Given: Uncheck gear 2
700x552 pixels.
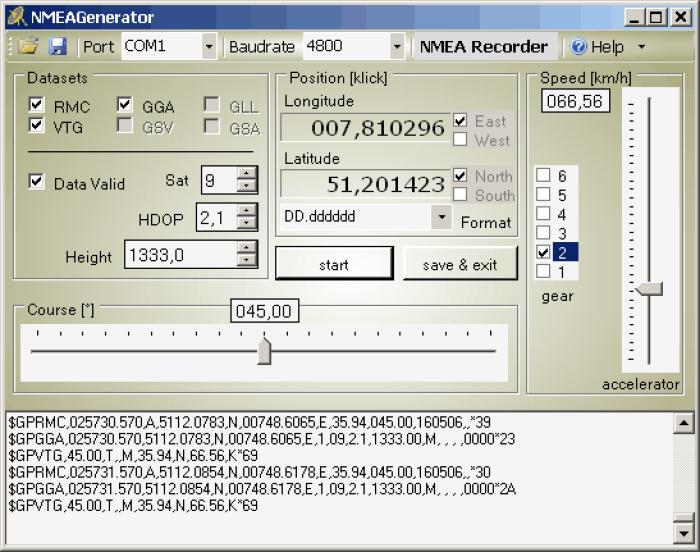Looking at the screenshot, I should pos(543,252).
